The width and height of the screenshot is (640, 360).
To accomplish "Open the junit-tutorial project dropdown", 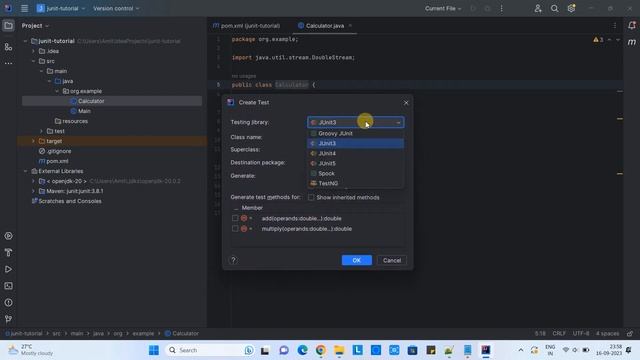I will 61,8.
